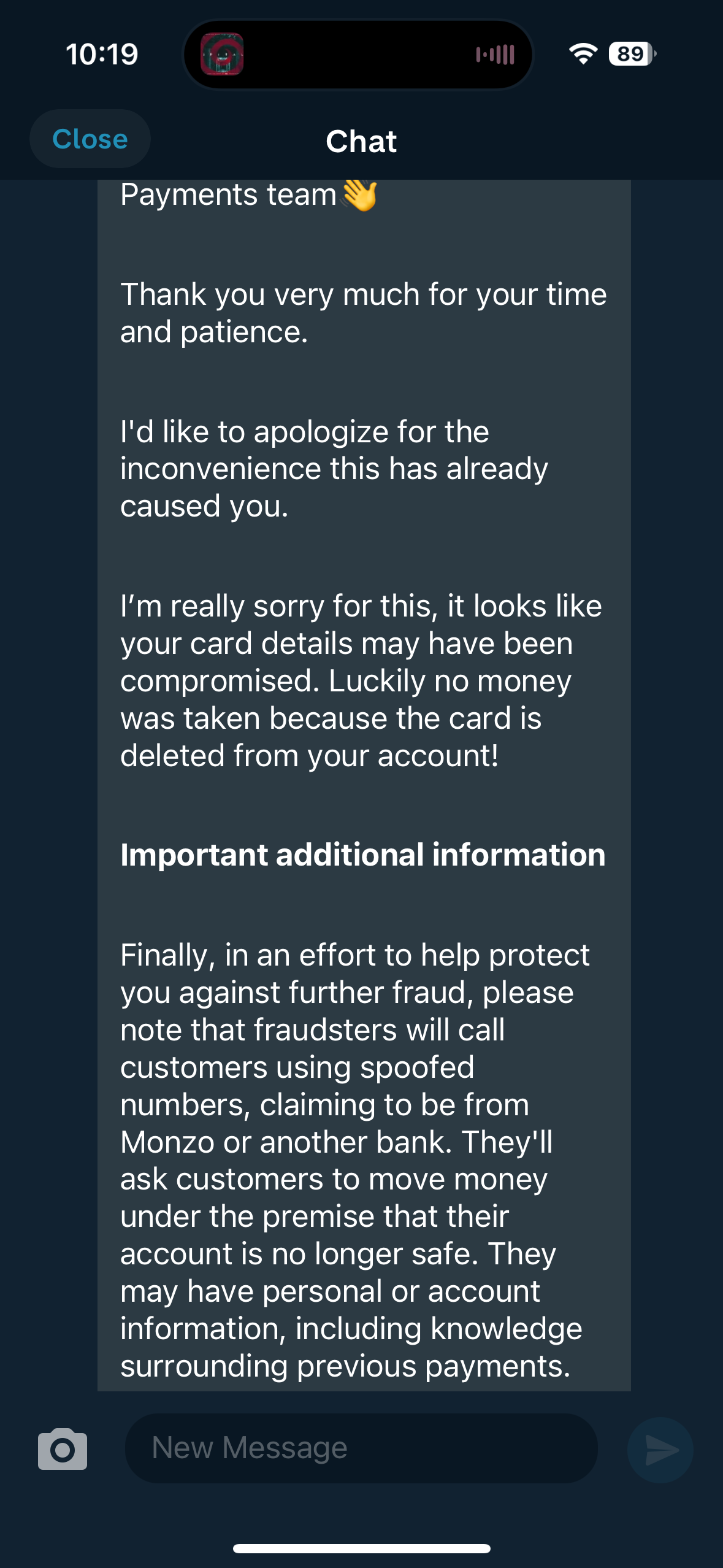Screen dimensions: 723x1568
Task: Tap the audio waveform indicator in Dynamic Island
Action: click(x=495, y=55)
